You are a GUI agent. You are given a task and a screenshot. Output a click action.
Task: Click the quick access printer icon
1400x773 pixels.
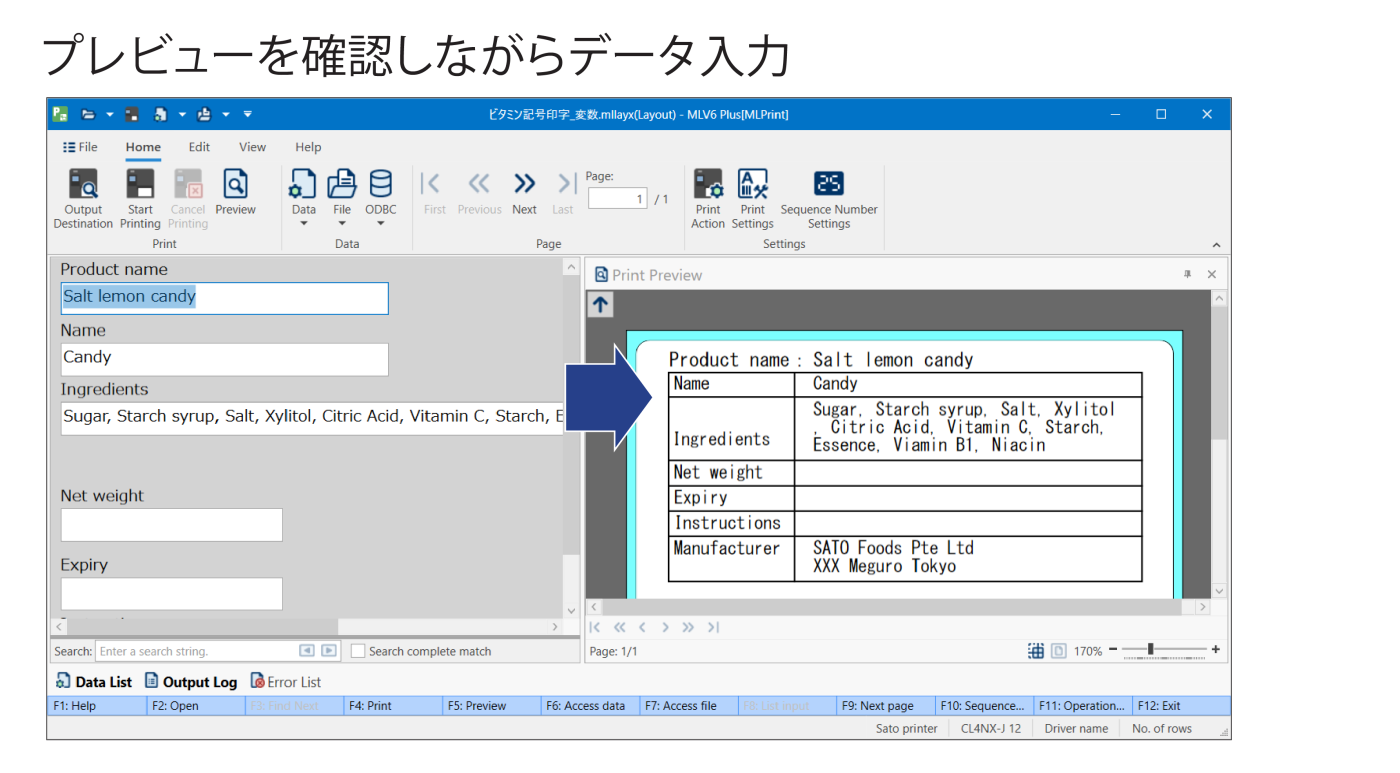click(132, 114)
